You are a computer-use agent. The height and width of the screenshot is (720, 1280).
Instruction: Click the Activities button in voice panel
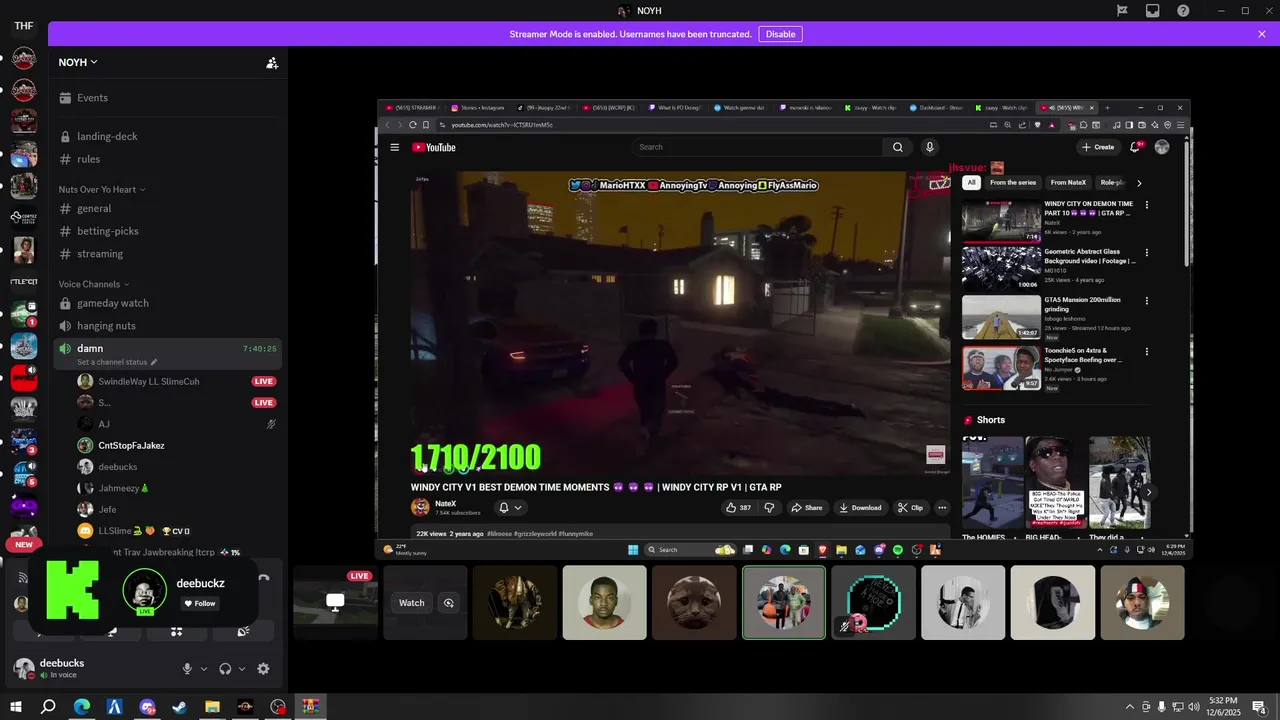point(176,631)
